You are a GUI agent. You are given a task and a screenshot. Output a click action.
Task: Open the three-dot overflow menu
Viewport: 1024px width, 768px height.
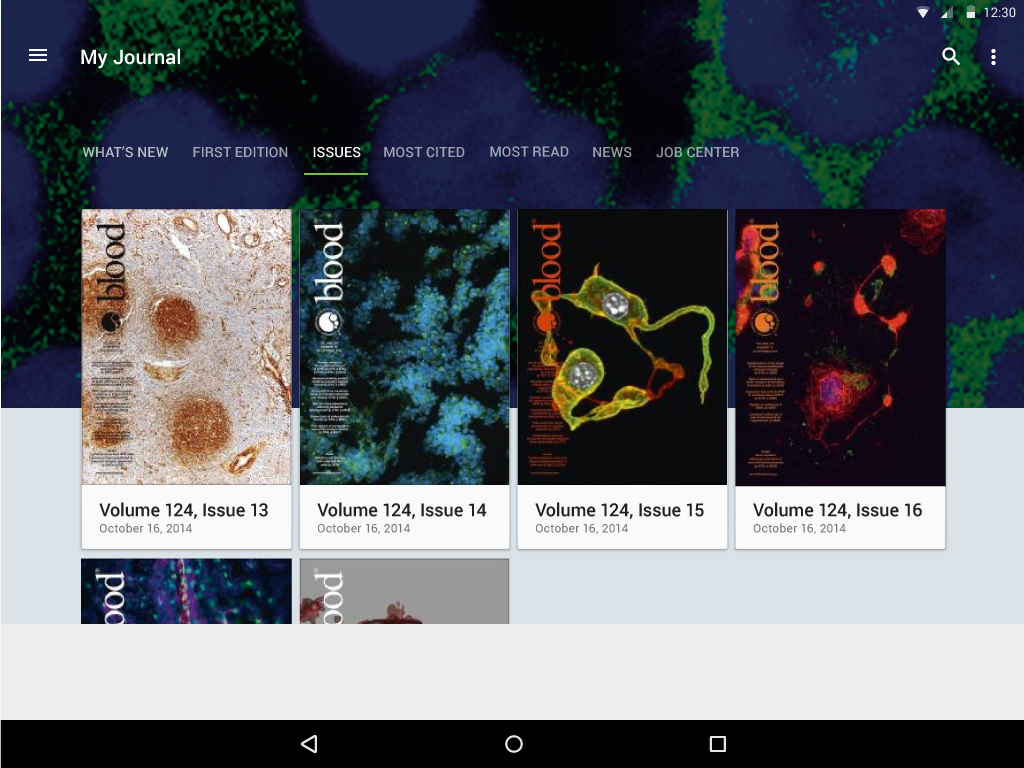(993, 57)
